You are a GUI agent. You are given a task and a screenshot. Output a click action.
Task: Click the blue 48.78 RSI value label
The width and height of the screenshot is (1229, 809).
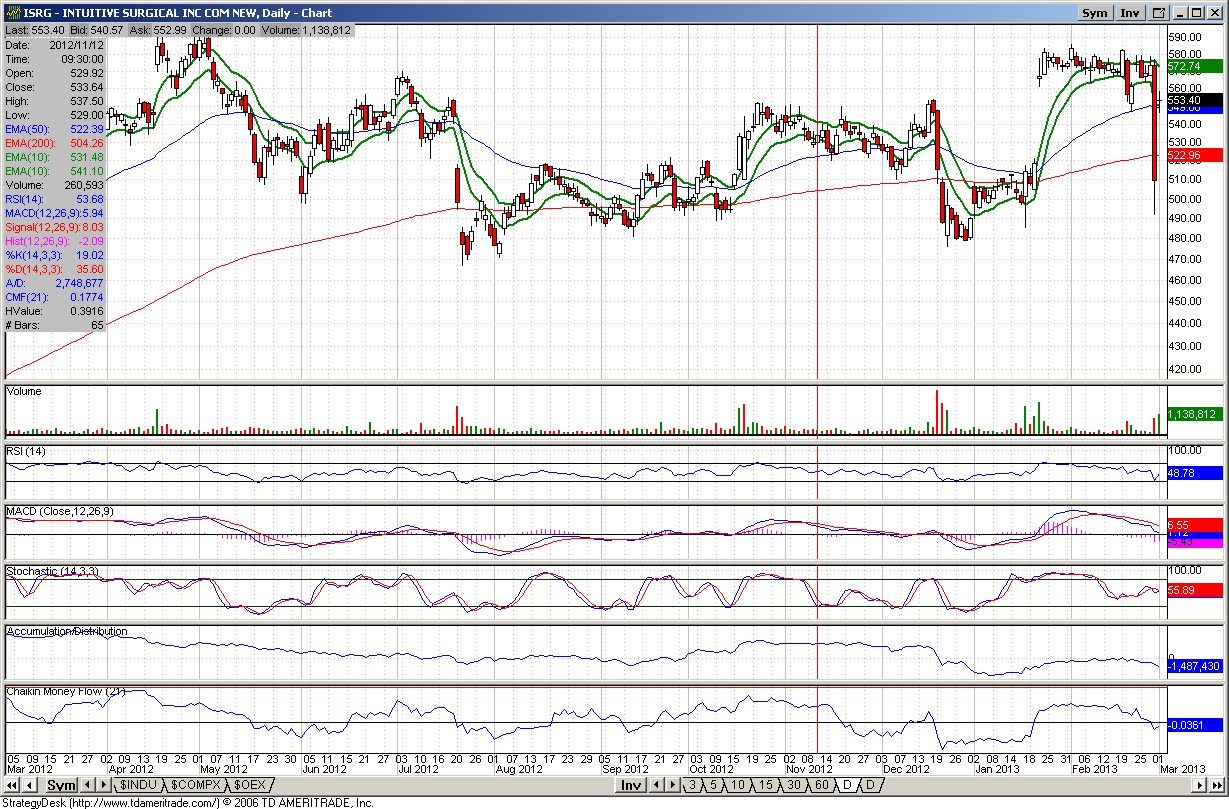point(1194,472)
